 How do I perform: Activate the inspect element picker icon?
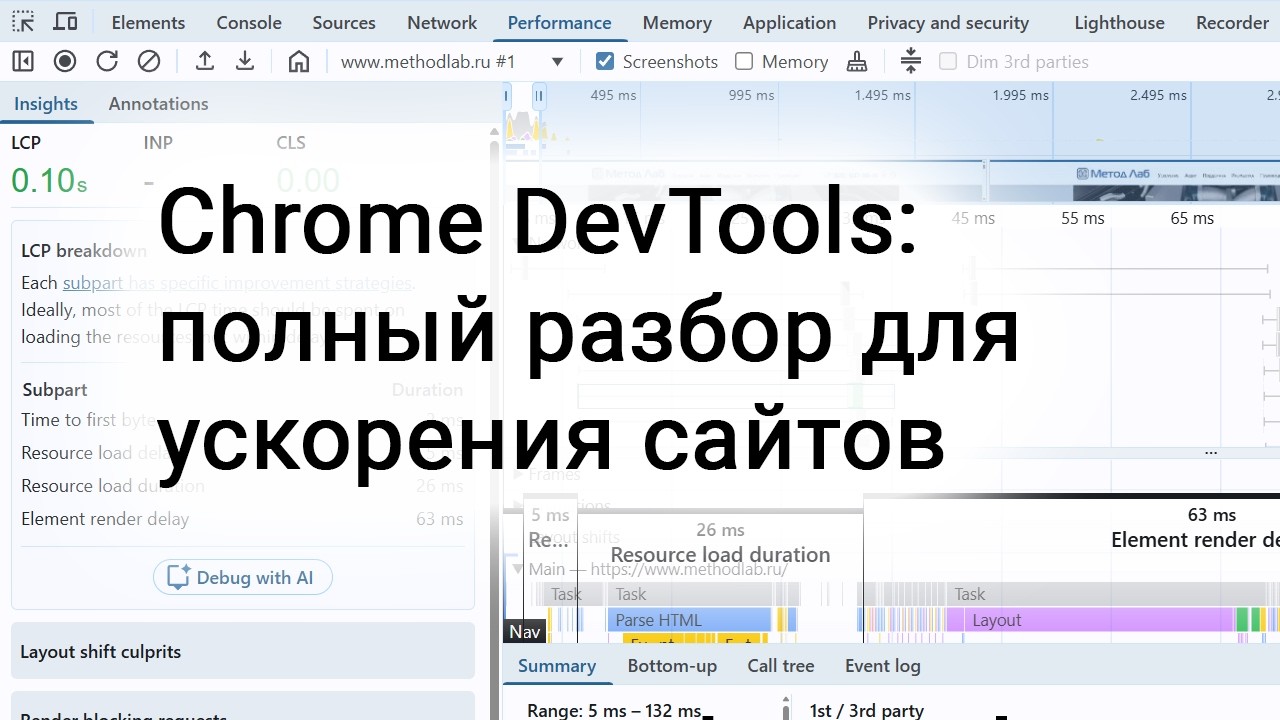pyautogui.click(x=23, y=22)
